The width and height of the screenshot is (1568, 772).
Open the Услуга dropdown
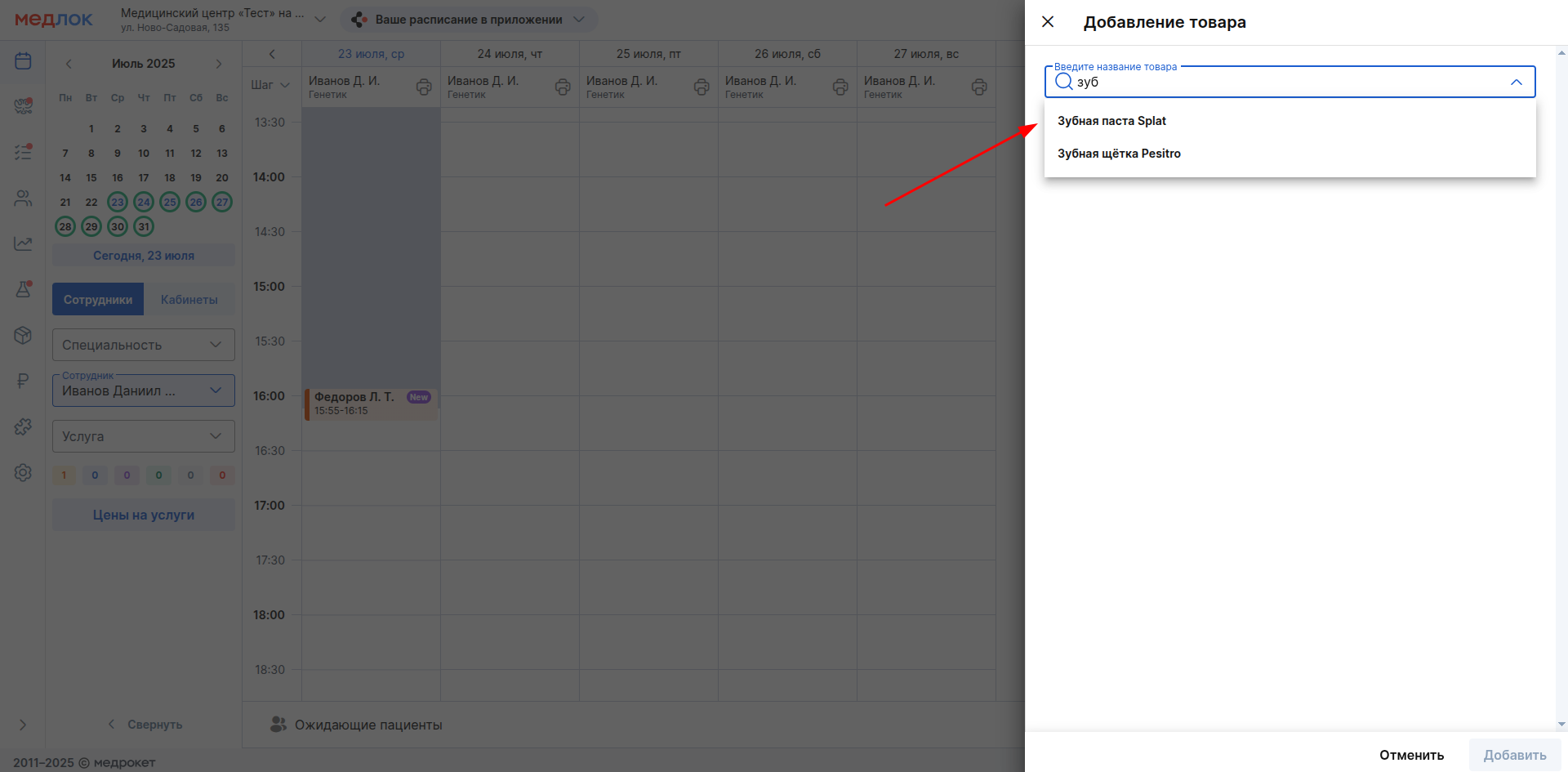(144, 436)
